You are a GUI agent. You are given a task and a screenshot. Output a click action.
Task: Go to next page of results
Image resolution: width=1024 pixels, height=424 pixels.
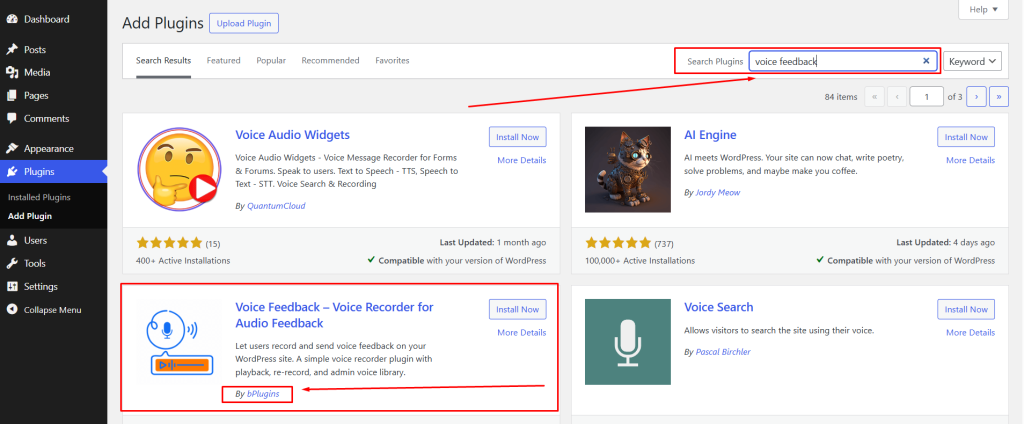975,97
